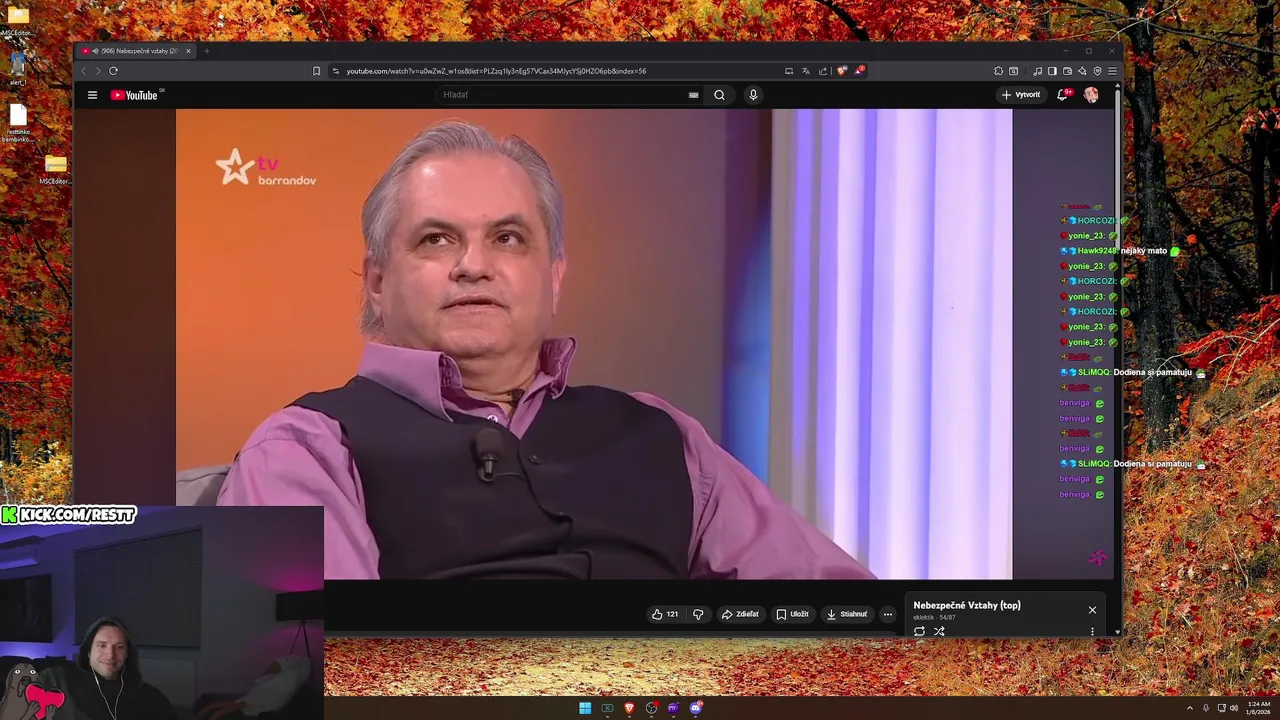This screenshot has width=1280, height=720.
Task: Open the Brave browser taskbar icon
Action: 629,708
